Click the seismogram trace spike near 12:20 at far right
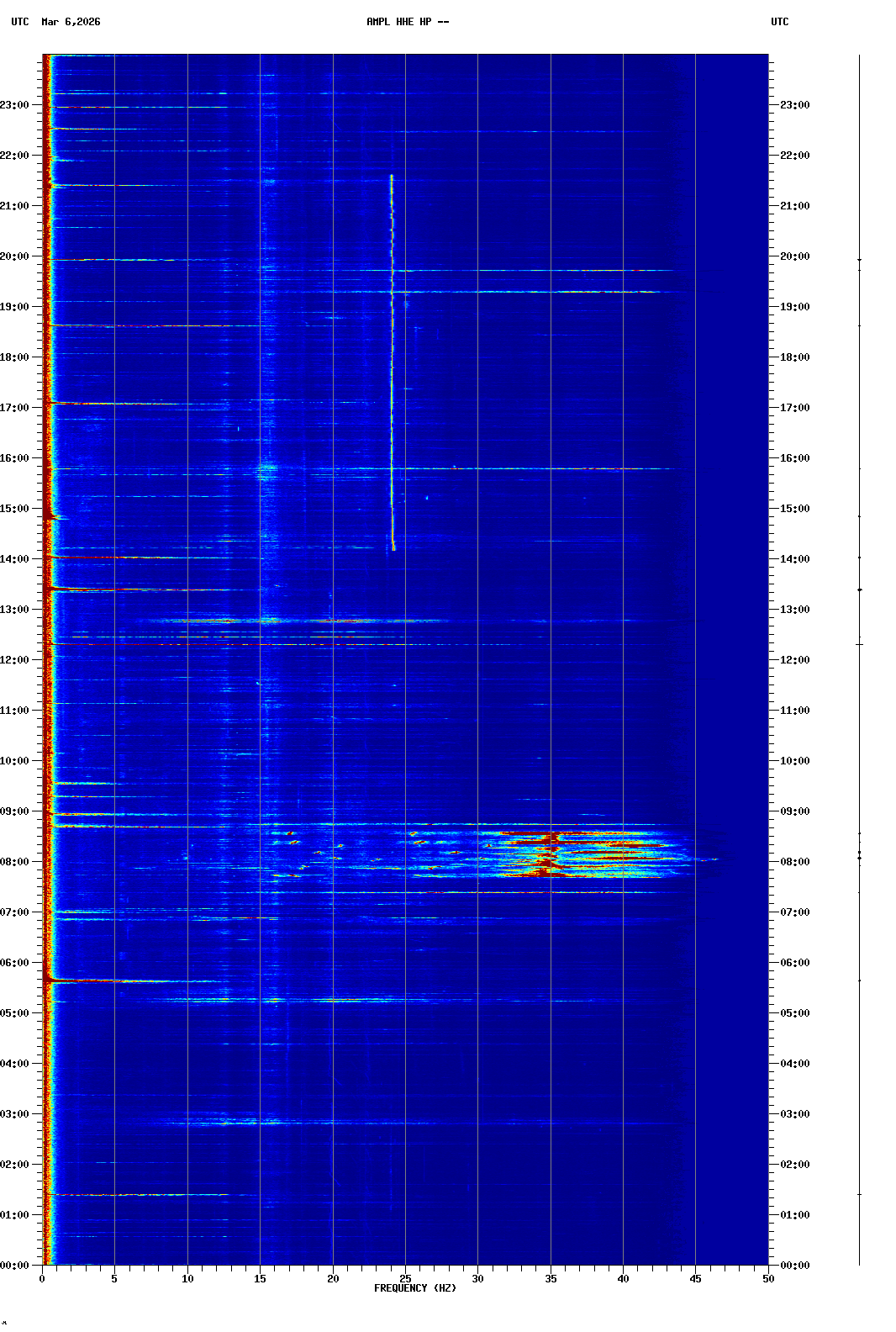The height and width of the screenshot is (1332, 896). 859,644
